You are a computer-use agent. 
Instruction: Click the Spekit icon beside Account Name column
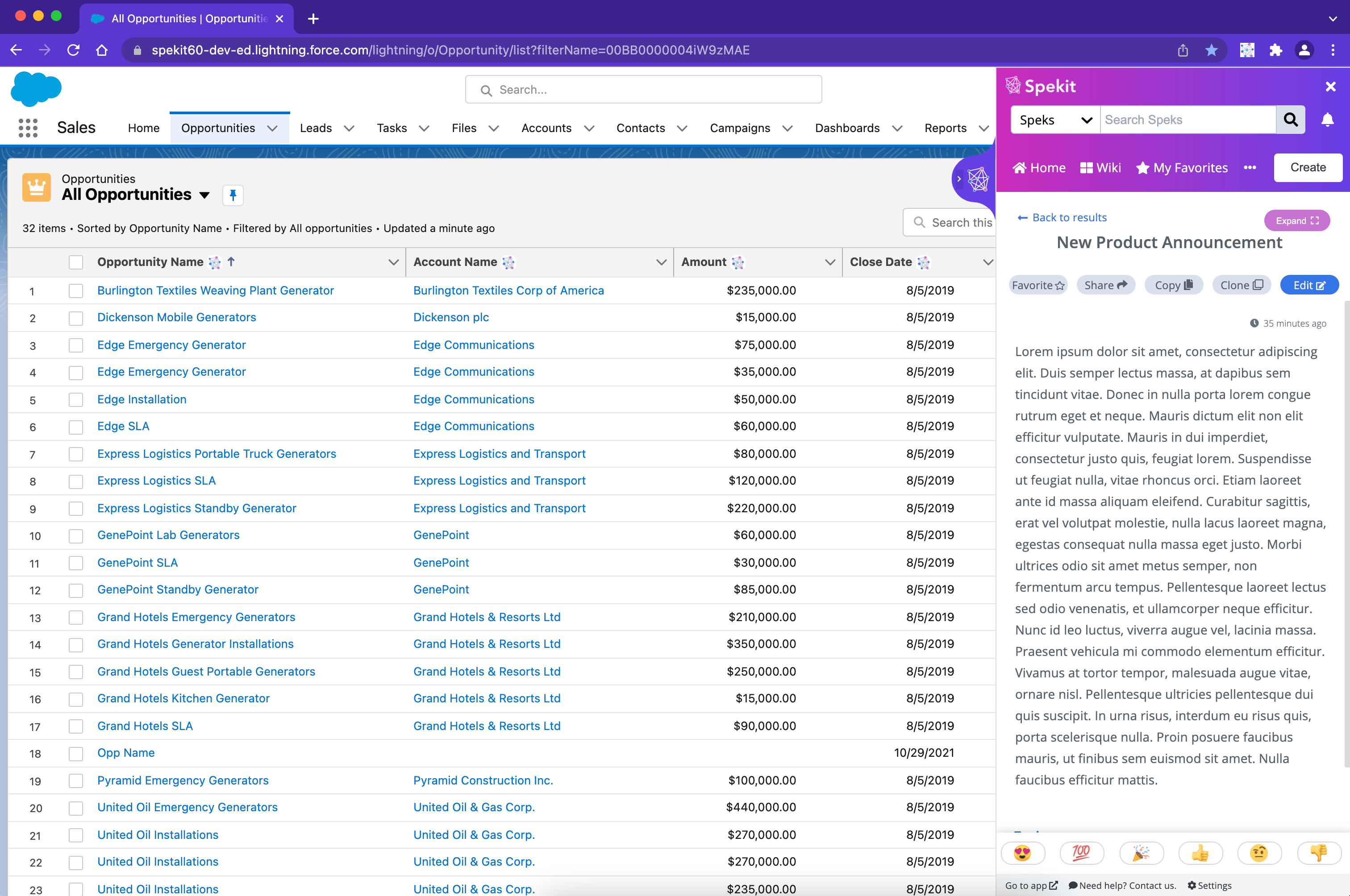pyautogui.click(x=508, y=262)
